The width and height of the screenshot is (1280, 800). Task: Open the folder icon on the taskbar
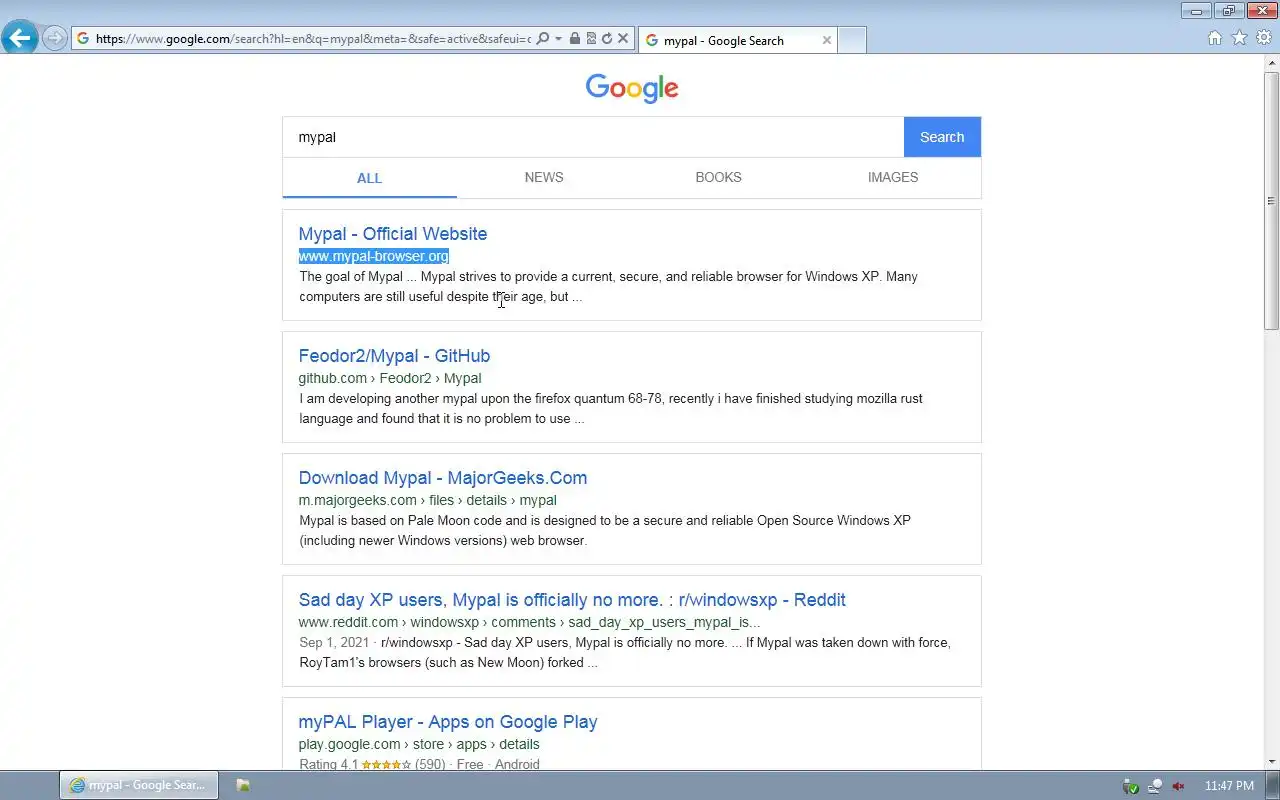(x=243, y=785)
